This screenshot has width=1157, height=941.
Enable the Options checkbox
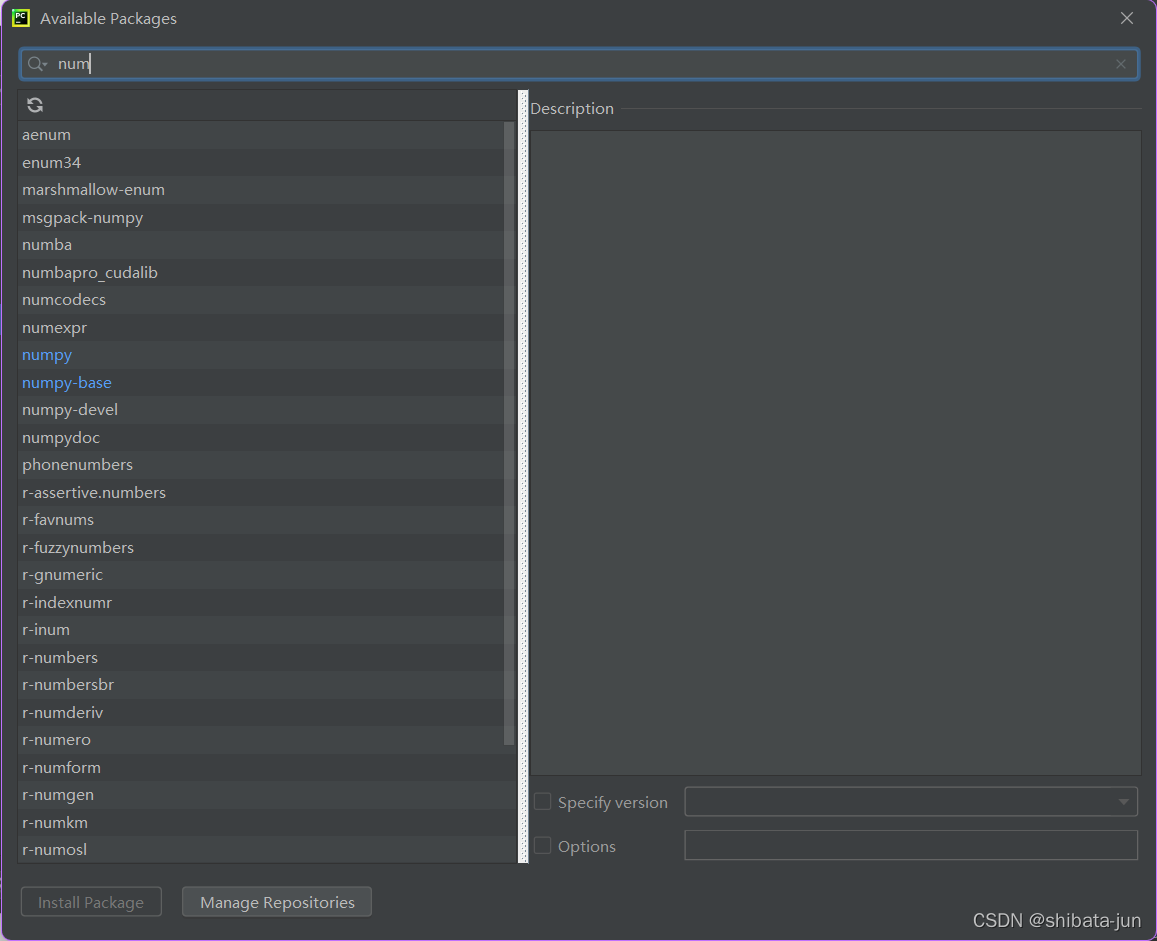543,845
